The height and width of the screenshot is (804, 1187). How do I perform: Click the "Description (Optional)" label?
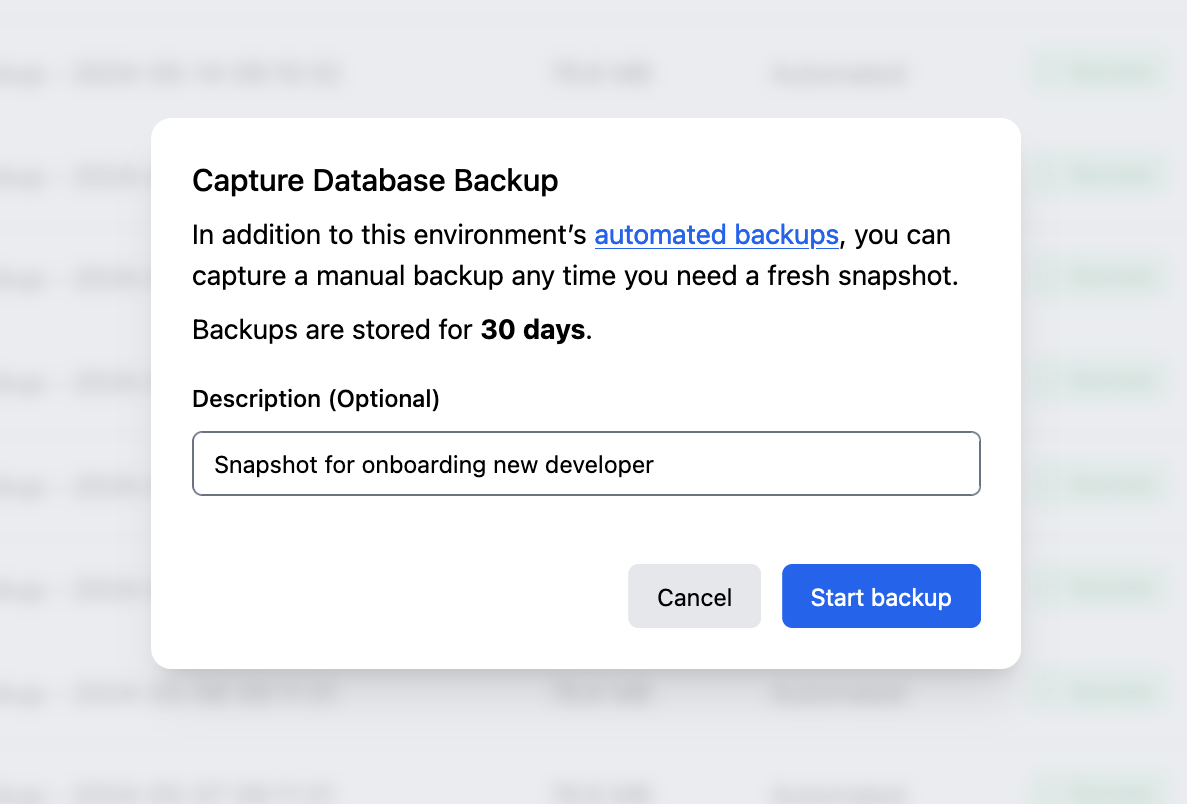tap(315, 398)
